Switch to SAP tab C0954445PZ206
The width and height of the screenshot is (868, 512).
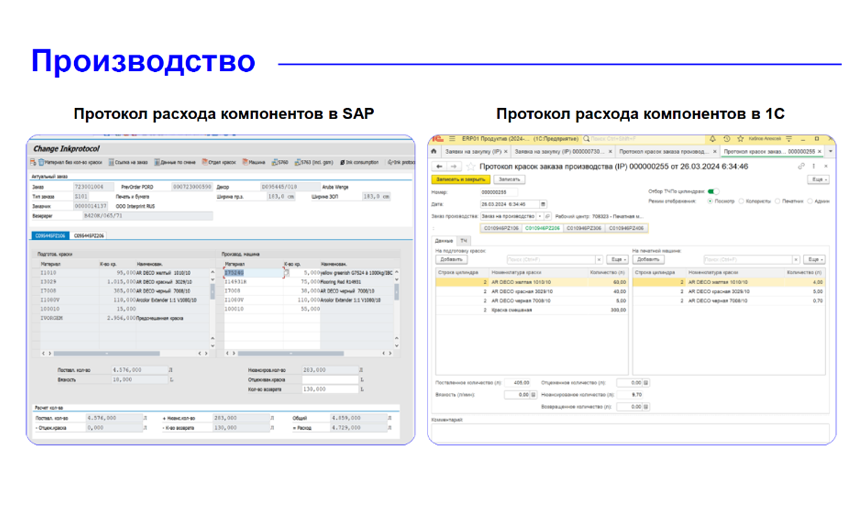89,236
